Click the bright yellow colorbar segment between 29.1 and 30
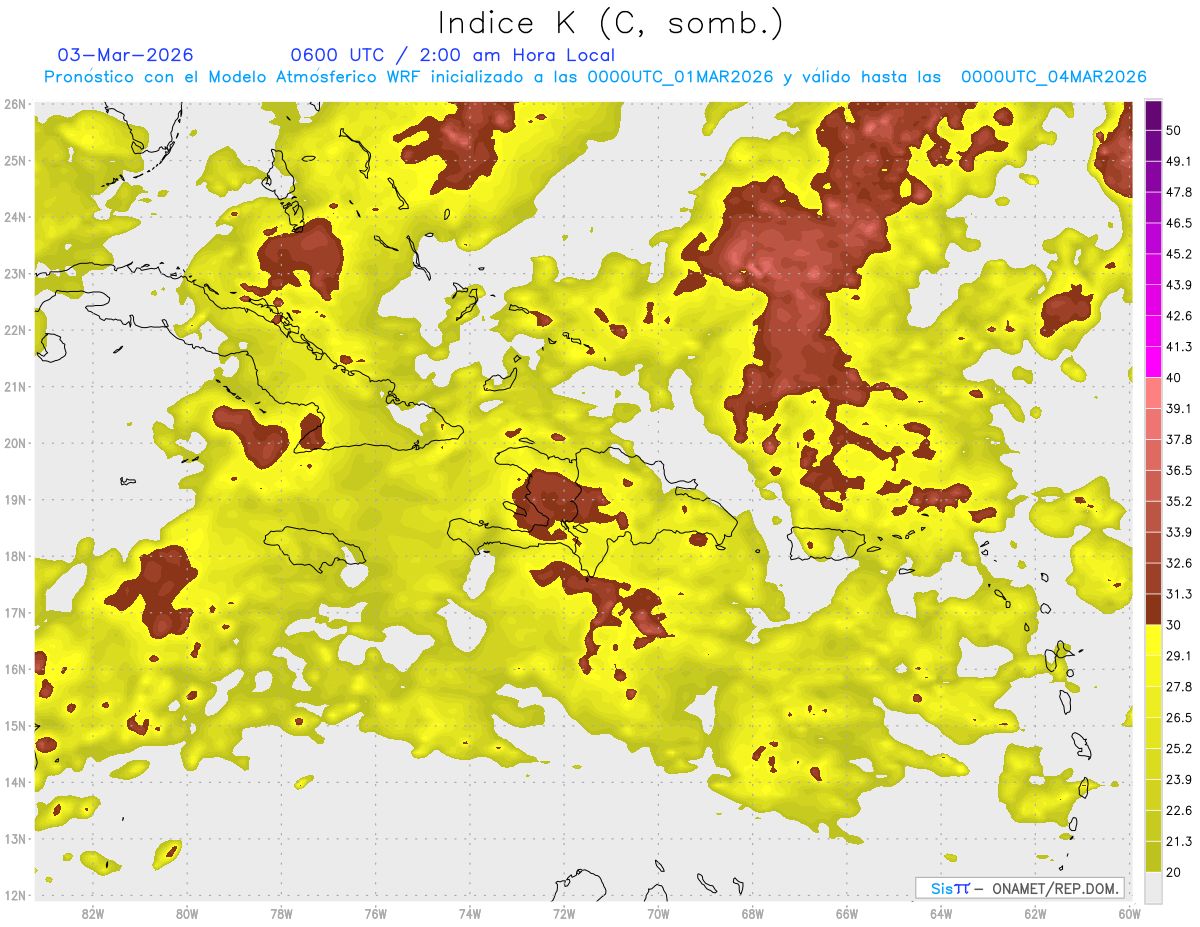Screen dimensions: 1200x927 point(1153,640)
